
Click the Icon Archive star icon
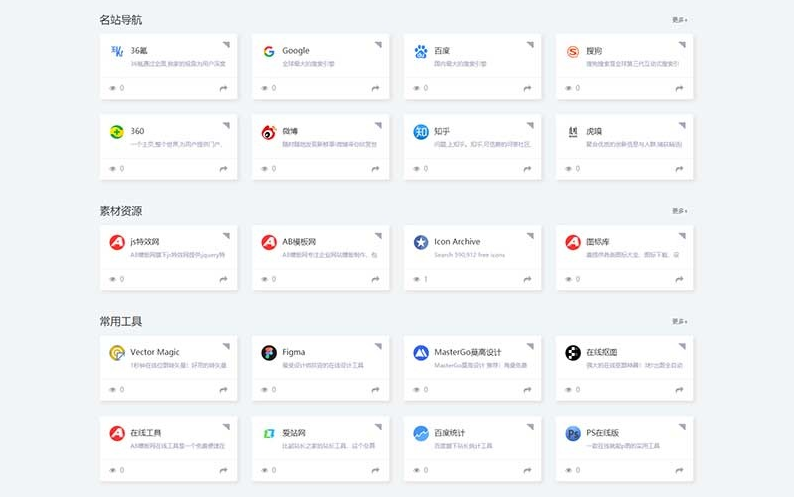click(x=421, y=243)
